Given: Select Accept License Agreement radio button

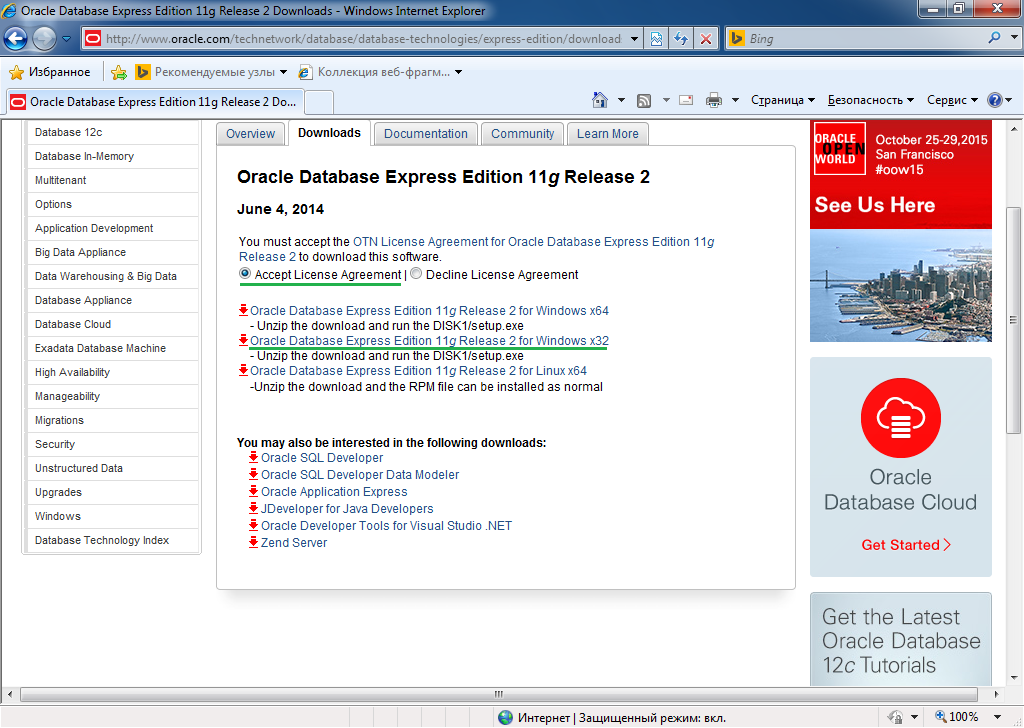Looking at the screenshot, I should (245, 274).
